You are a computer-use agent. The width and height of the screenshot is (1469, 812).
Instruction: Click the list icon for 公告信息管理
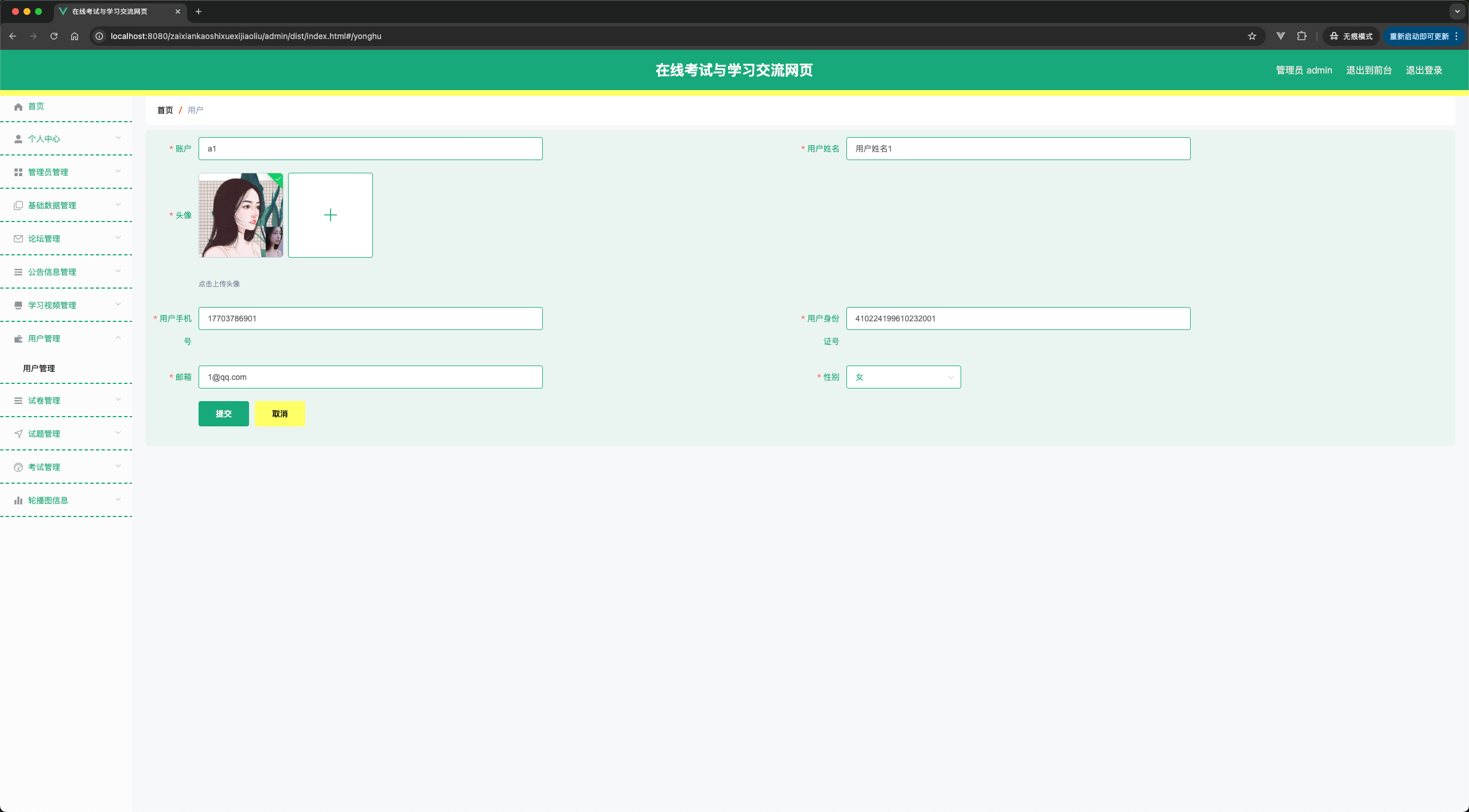[x=18, y=272]
